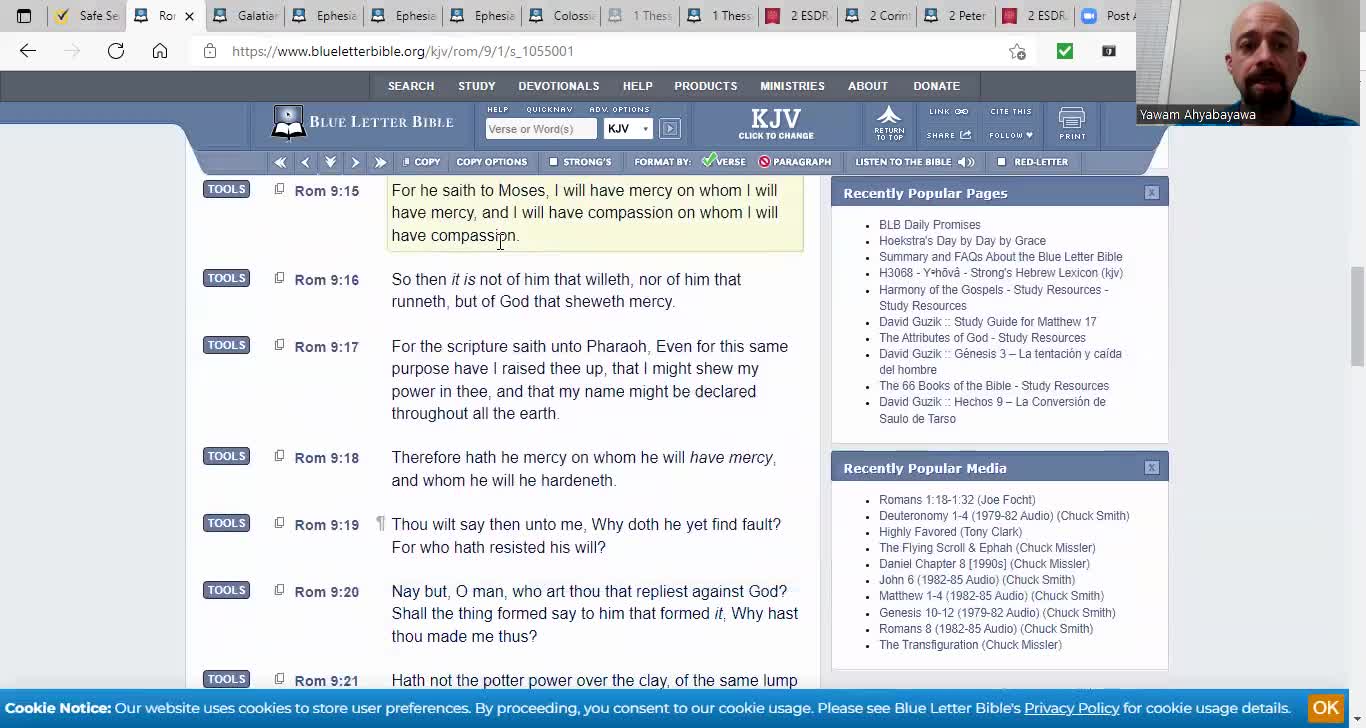Open the Ministries menu

pyautogui.click(x=792, y=86)
